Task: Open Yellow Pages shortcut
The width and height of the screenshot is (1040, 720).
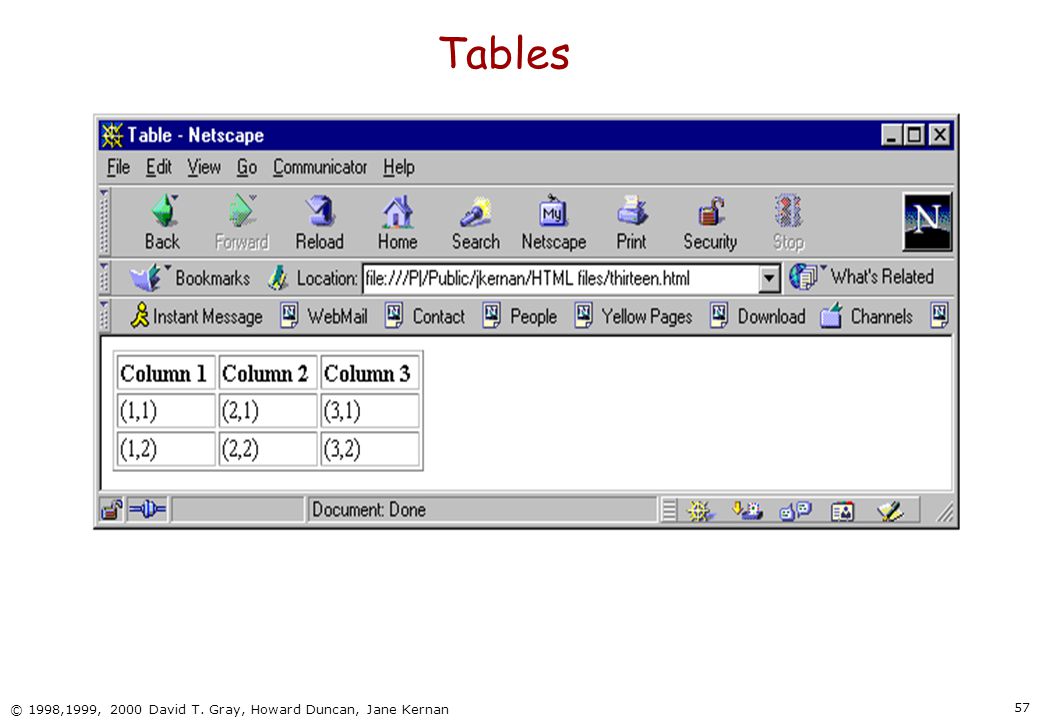Action: (633, 316)
